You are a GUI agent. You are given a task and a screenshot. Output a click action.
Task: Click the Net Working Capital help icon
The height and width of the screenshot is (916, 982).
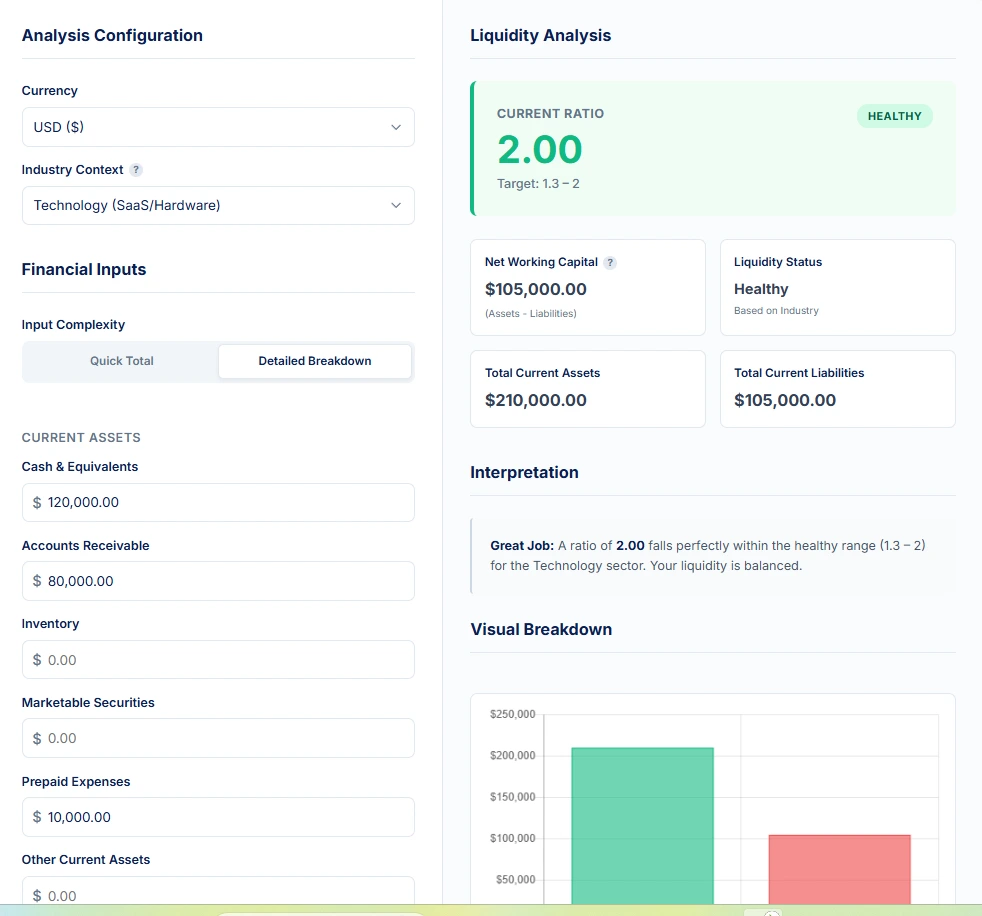(610, 262)
